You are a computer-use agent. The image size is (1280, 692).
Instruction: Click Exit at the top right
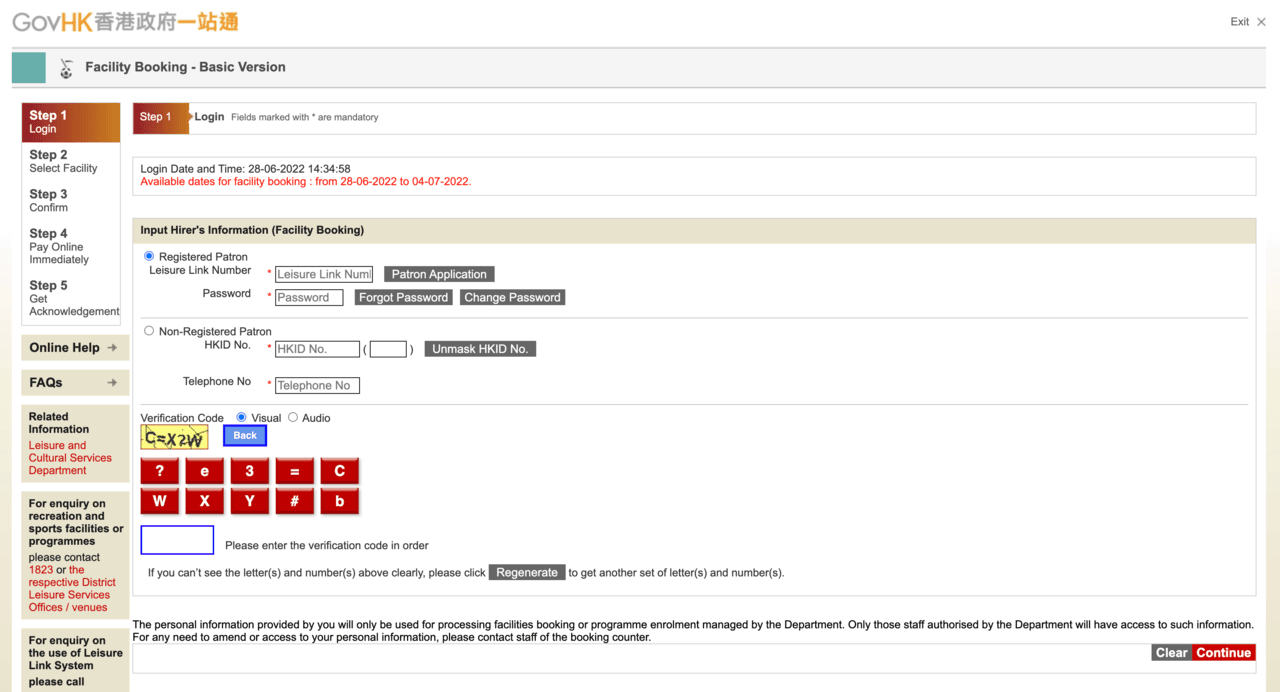coord(1239,22)
